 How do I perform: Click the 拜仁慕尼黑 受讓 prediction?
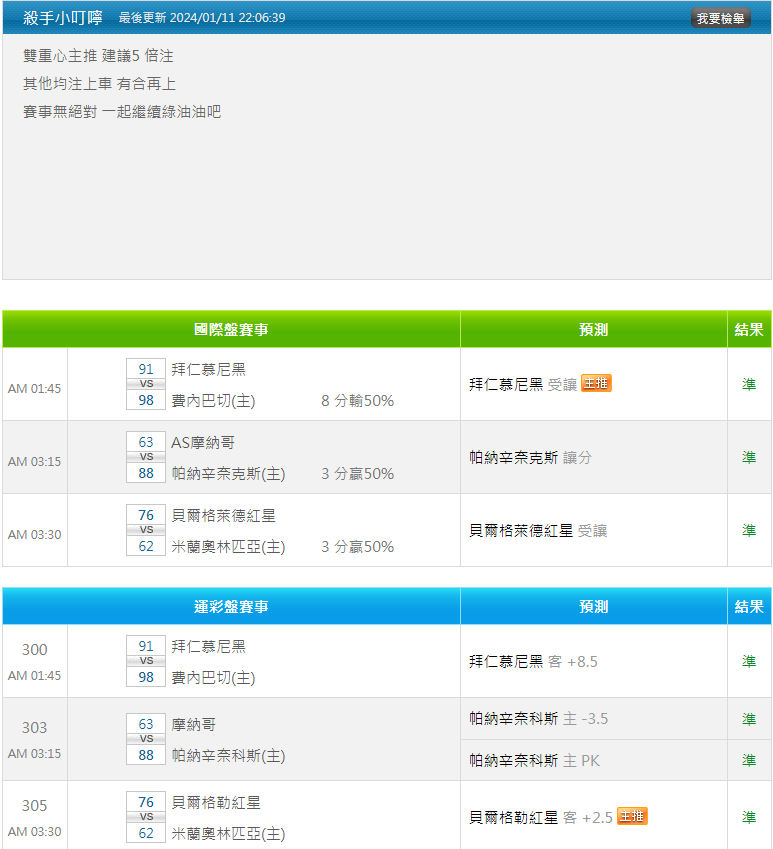[523, 384]
